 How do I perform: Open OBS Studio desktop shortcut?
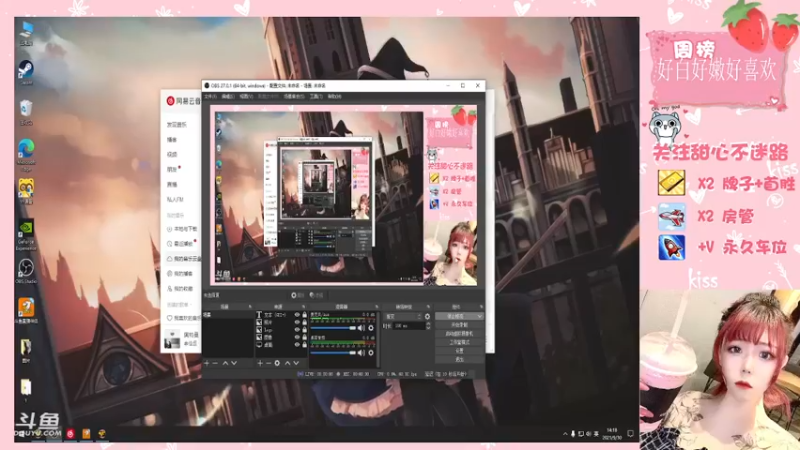(26, 271)
